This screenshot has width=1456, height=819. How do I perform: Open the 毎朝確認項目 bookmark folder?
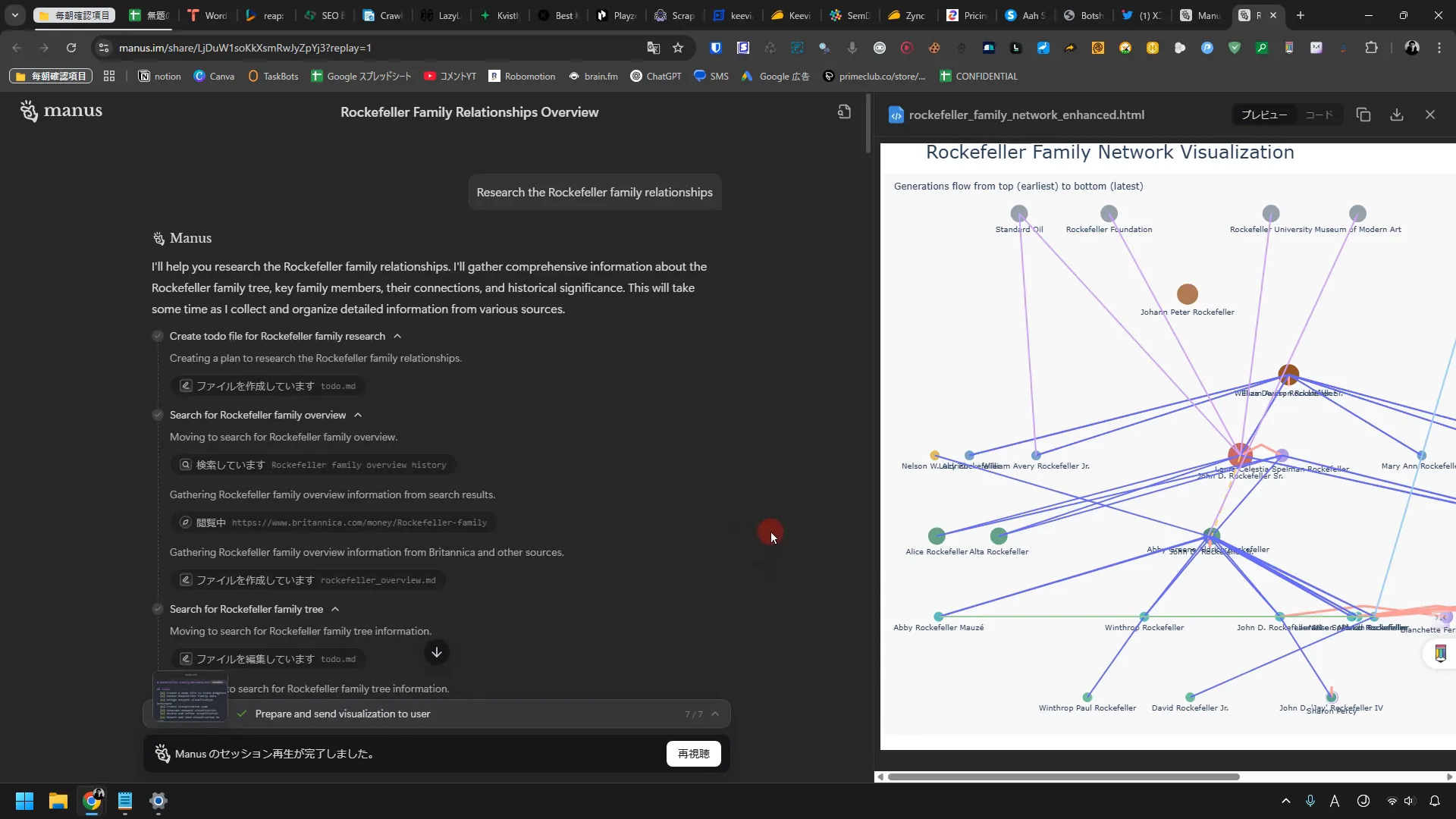click(51, 77)
